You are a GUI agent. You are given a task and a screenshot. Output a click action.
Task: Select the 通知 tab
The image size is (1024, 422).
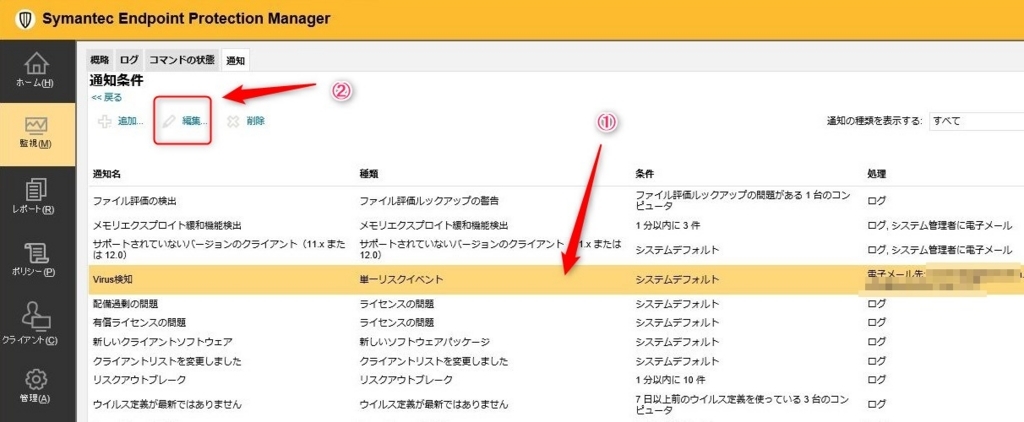[x=235, y=60]
